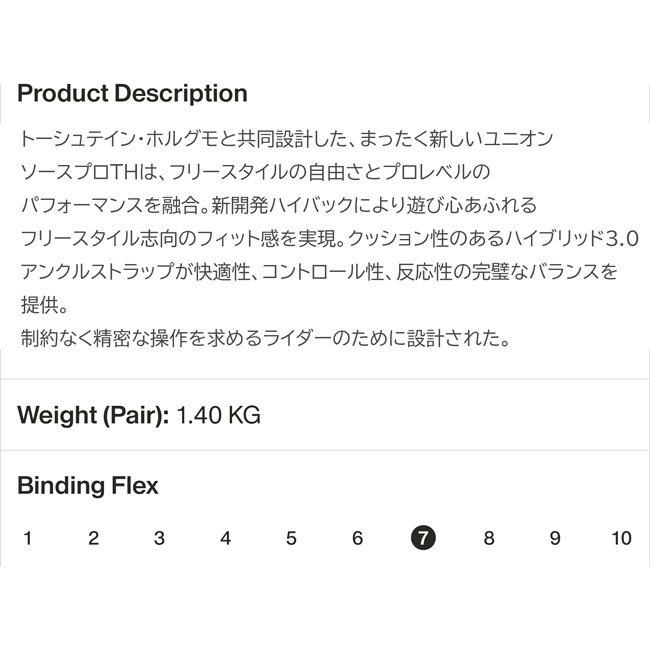The image size is (650, 650).
Task: Select the 1.40 KG weight value
Action: pyautogui.click(x=218, y=415)
